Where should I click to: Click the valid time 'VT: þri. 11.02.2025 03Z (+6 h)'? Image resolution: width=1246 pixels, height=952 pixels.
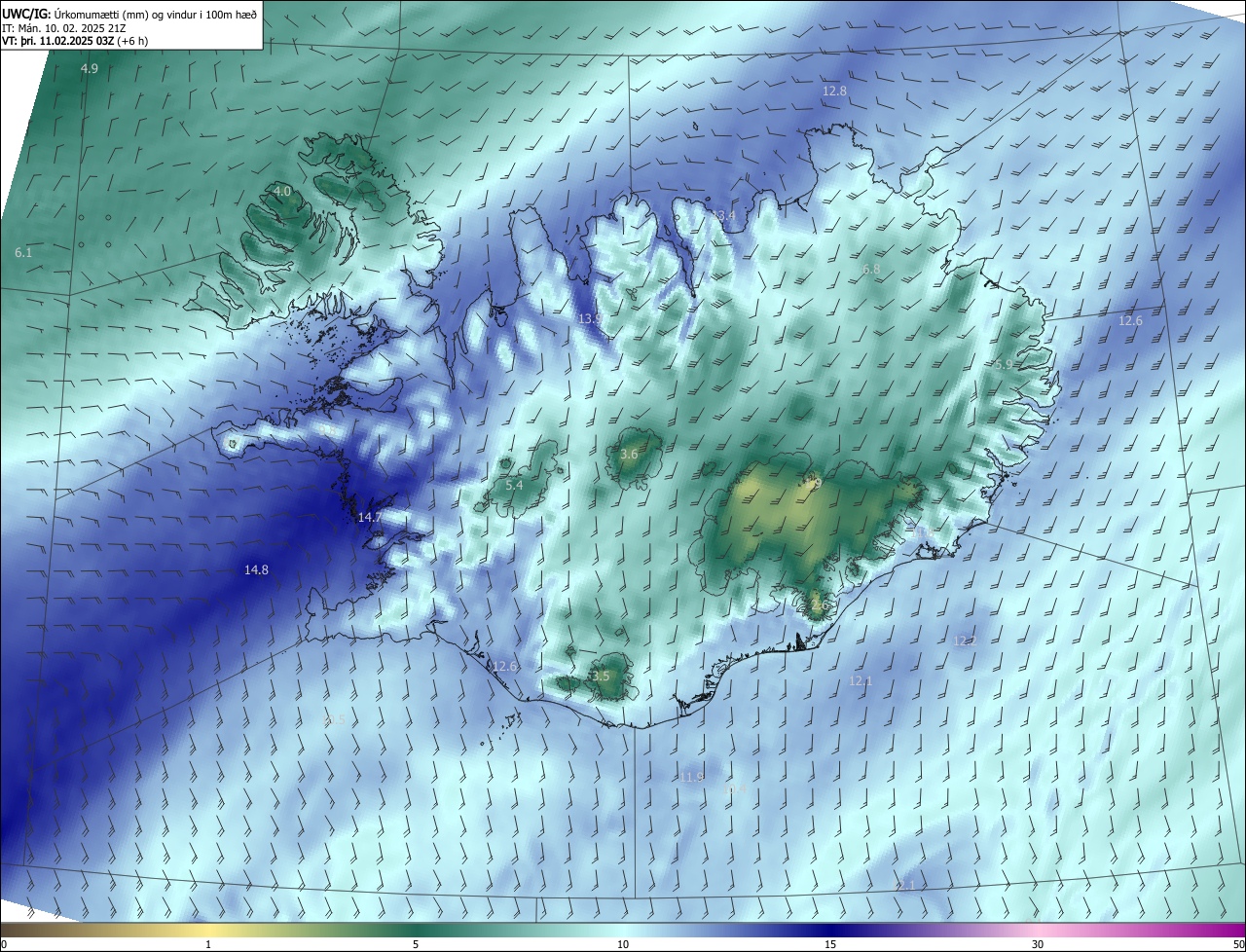point(75,41)
